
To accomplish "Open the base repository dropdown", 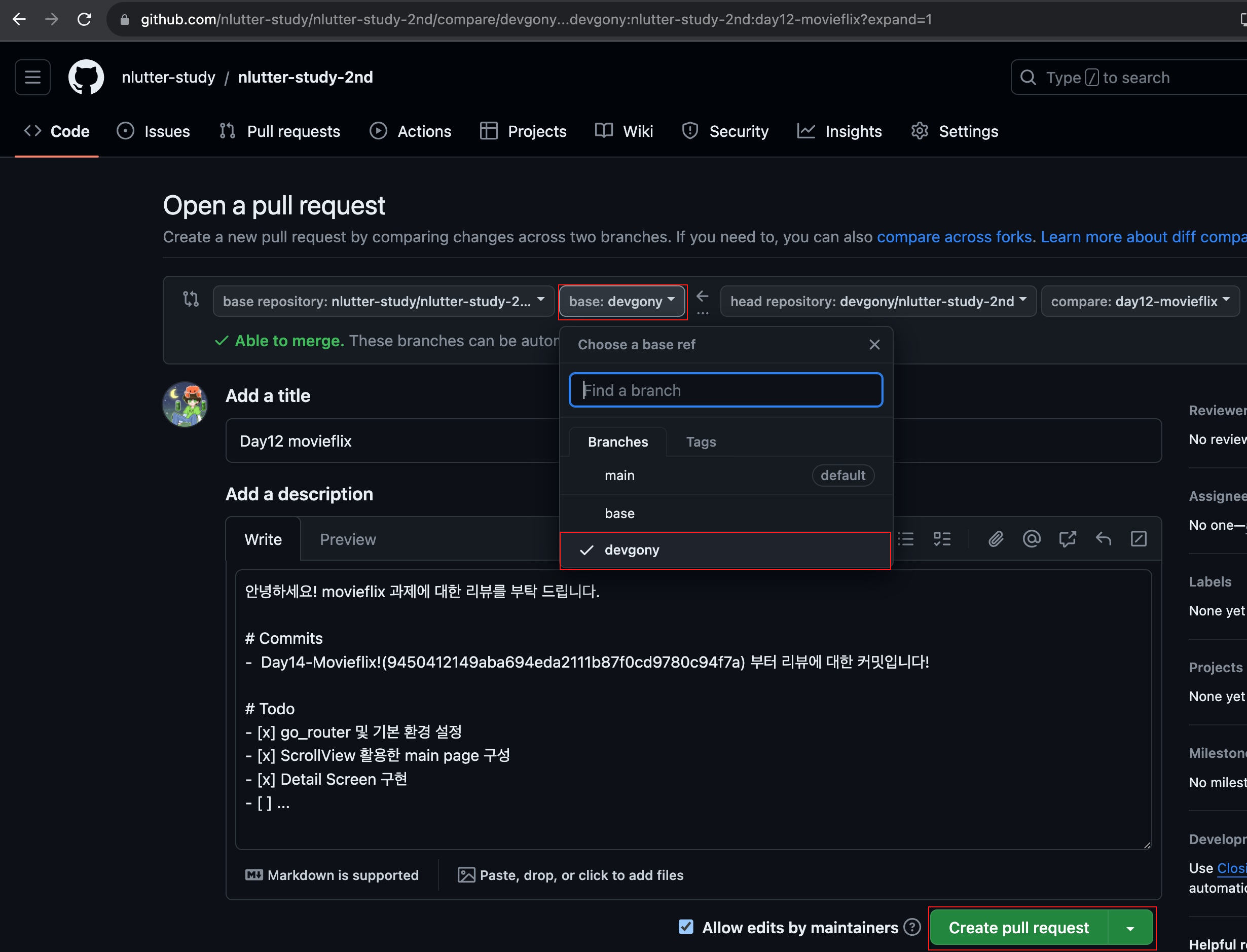I will pyautogui.click(x=383, y=302).
